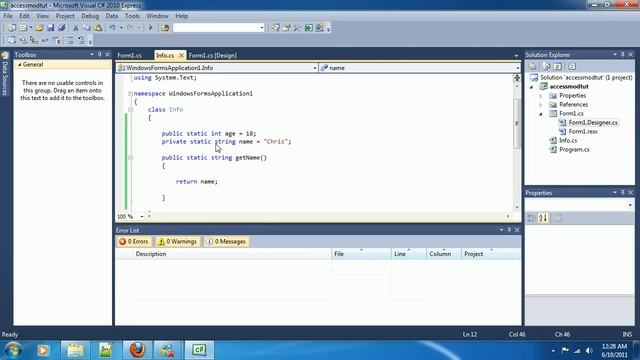Click the Add New Item toolbar icon

[23, 28]
